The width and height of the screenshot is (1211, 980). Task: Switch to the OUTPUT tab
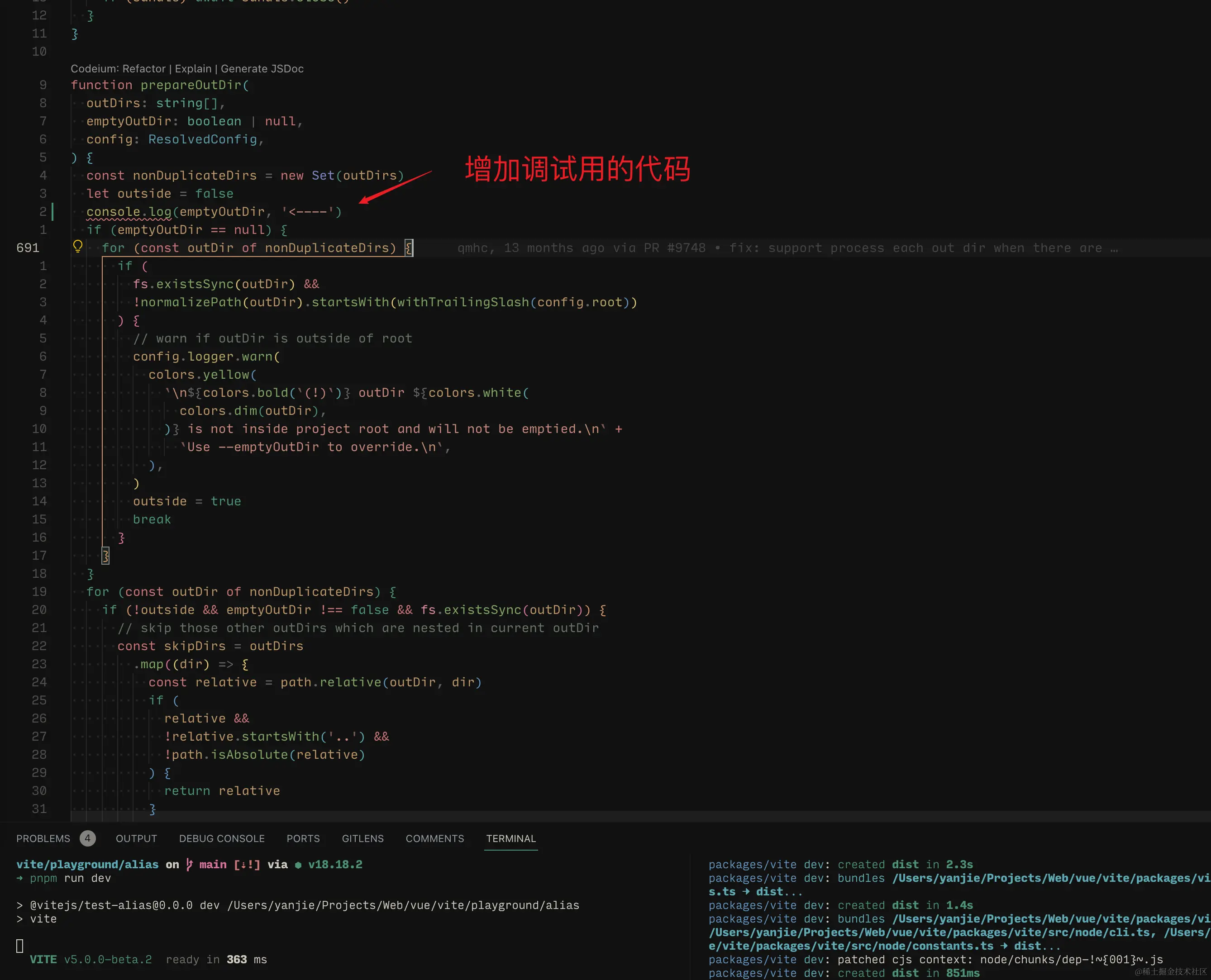136,838
